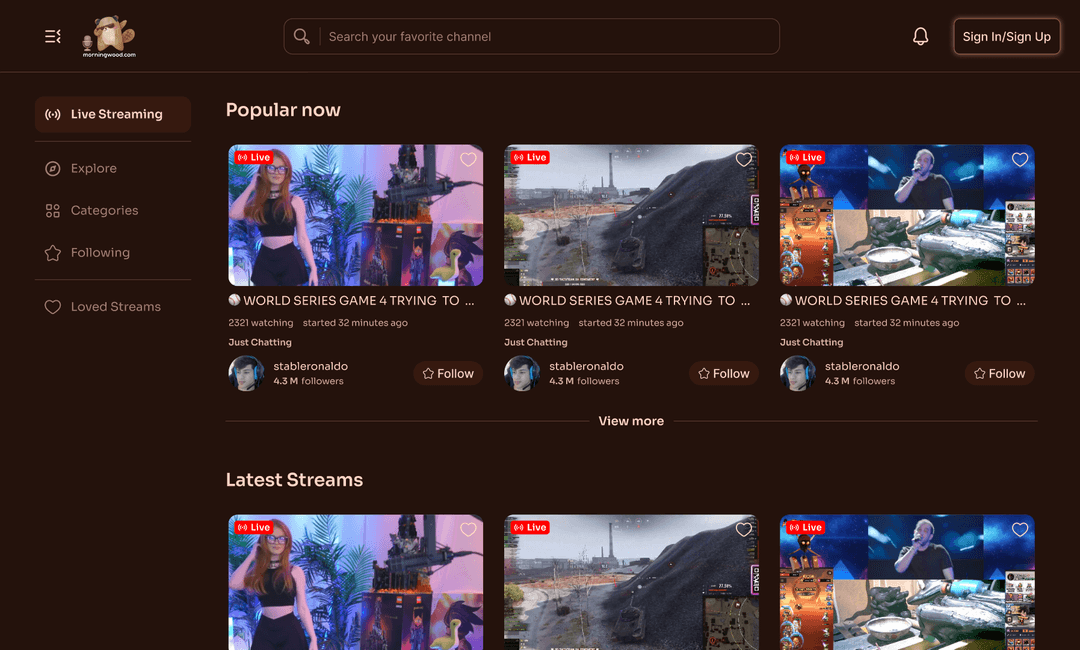Click the magnifying glass search icon
Viewport: 1080px width, 650px height.
[x=302, y=36]
